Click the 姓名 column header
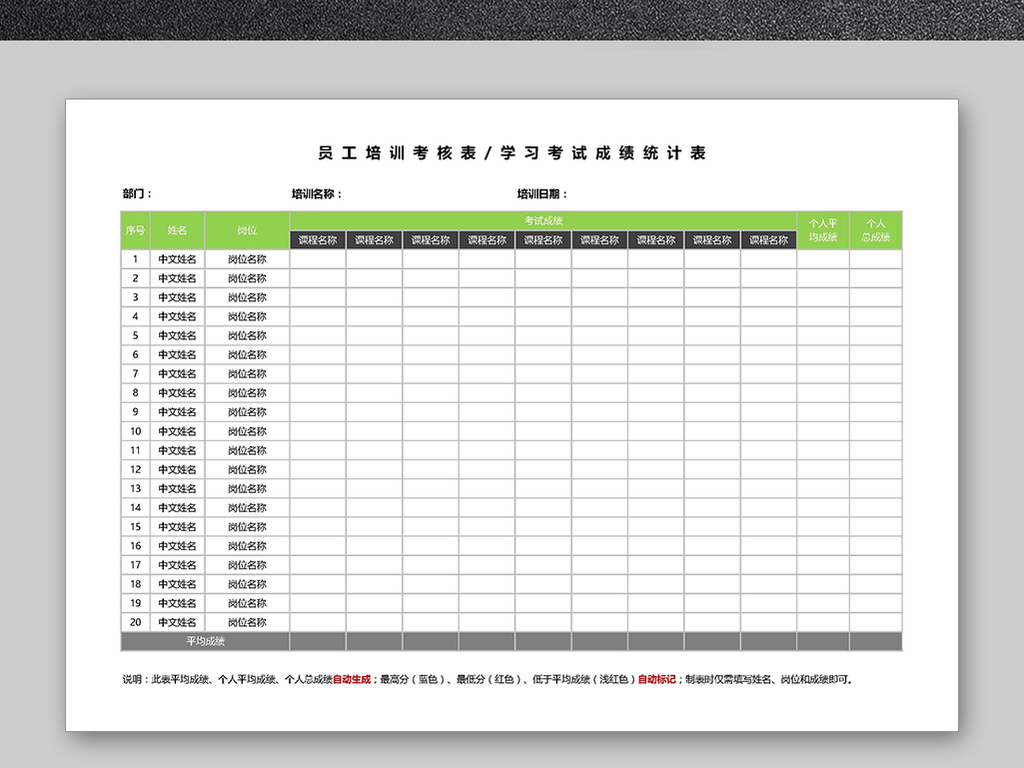Viewport: 1024px width, 768px height. click(x=178, y=230)
